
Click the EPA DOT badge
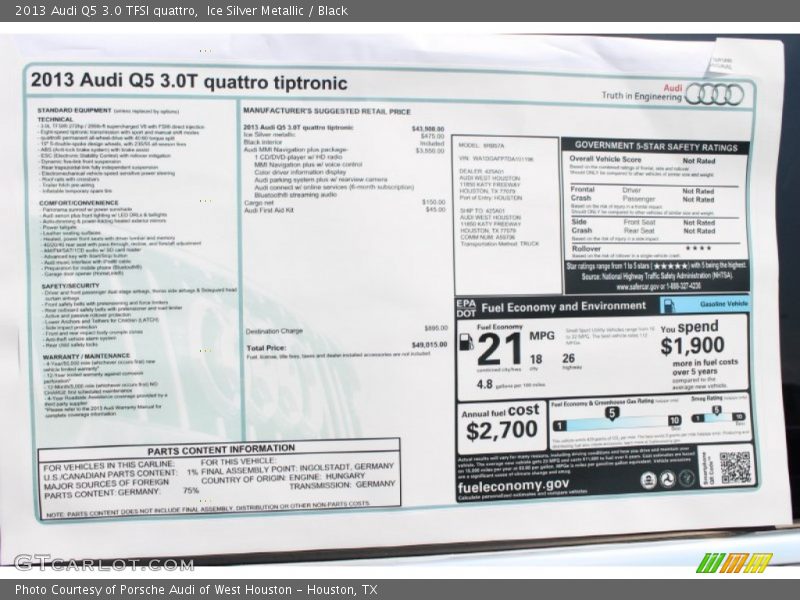(x=466, y=309)
